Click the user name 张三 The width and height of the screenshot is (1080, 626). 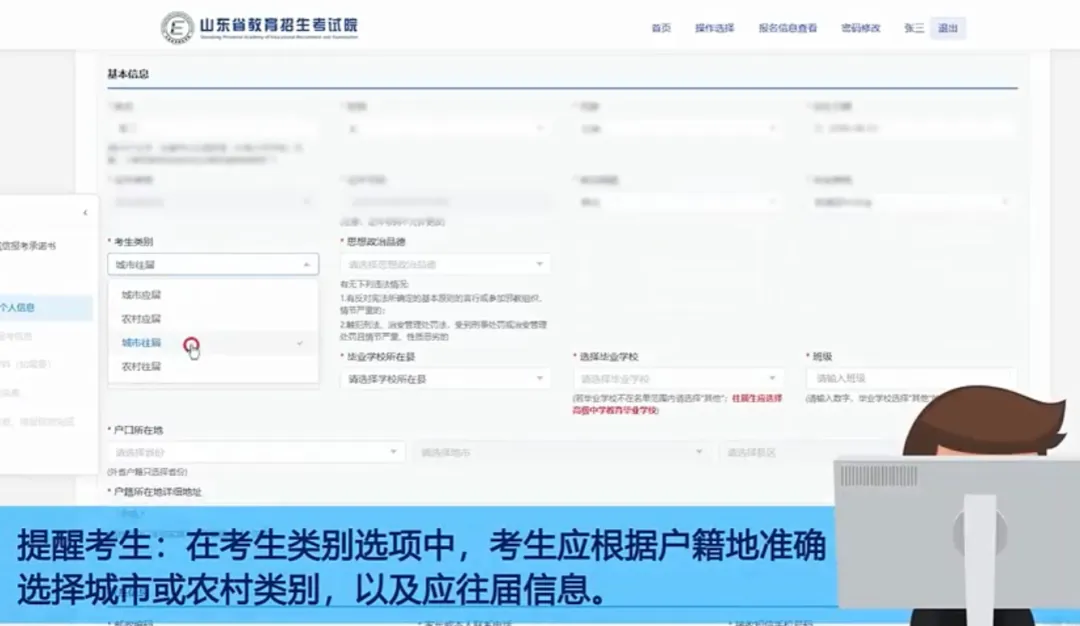pyautogui.click(x=913, y=28)
